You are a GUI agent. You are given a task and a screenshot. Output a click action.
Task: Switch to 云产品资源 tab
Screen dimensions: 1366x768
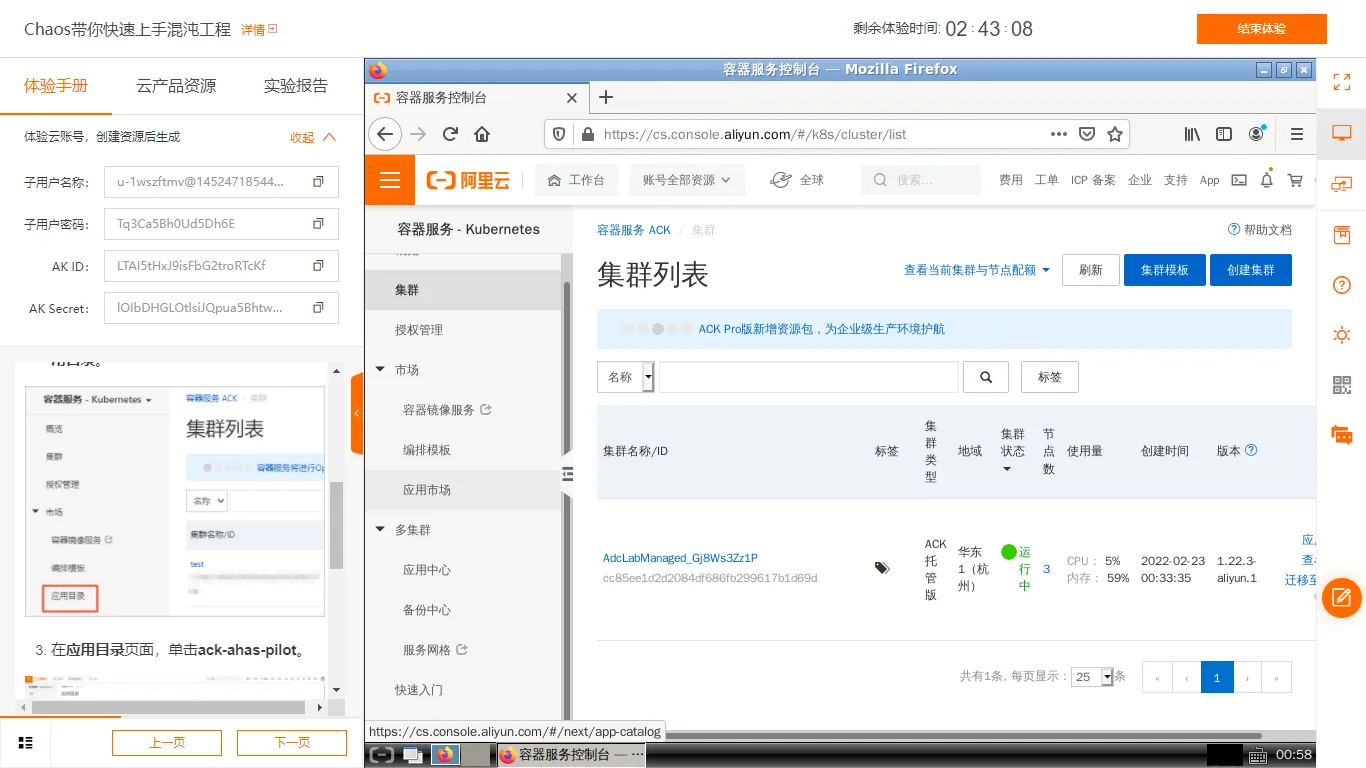tap(176, 86)
